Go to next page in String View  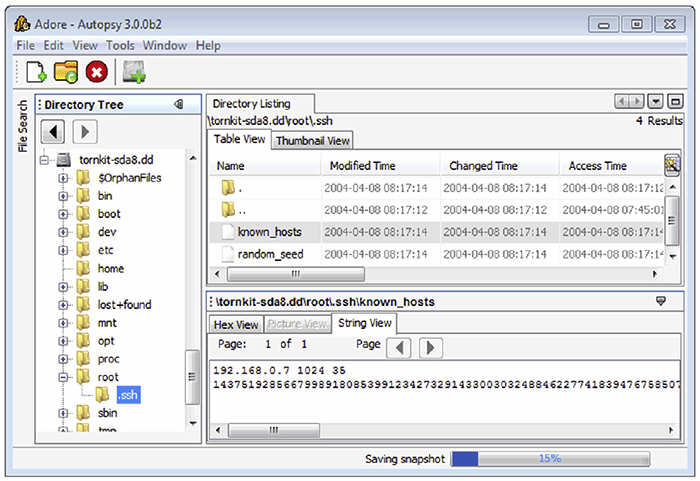point(429,347)
